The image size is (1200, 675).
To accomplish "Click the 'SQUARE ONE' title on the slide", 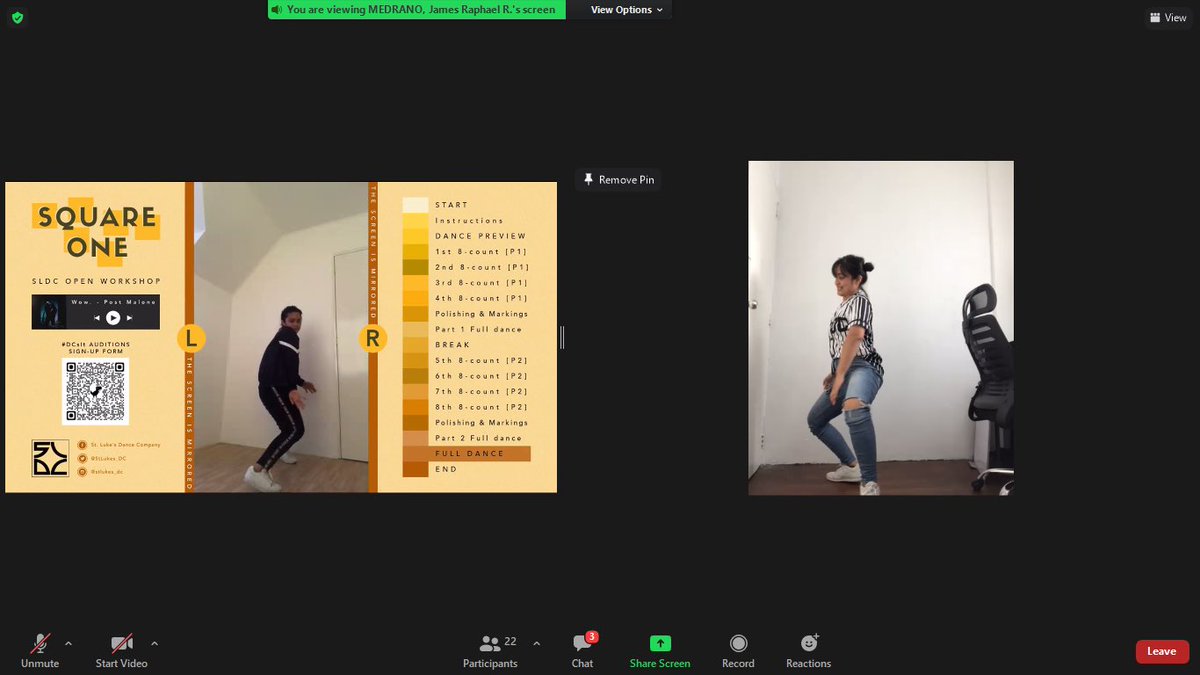I will pos(97,231).
